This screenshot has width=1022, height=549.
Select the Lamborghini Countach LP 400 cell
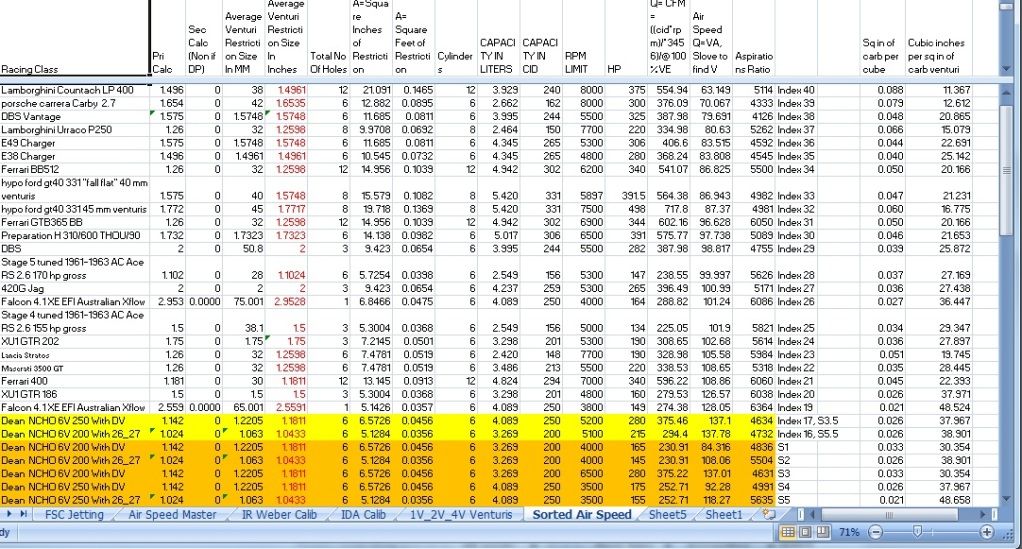75,90
